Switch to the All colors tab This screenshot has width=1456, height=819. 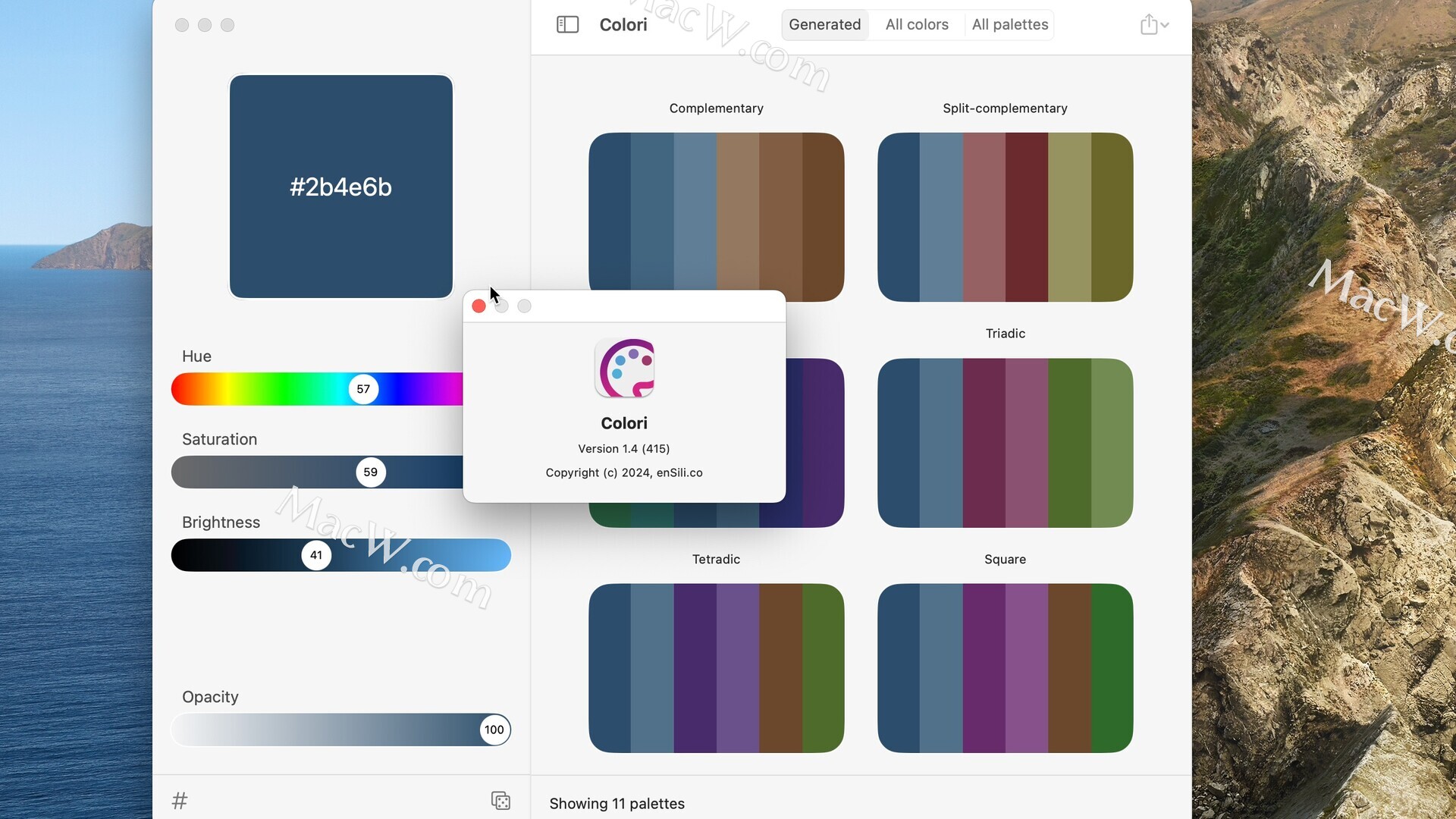coord(917,25)
